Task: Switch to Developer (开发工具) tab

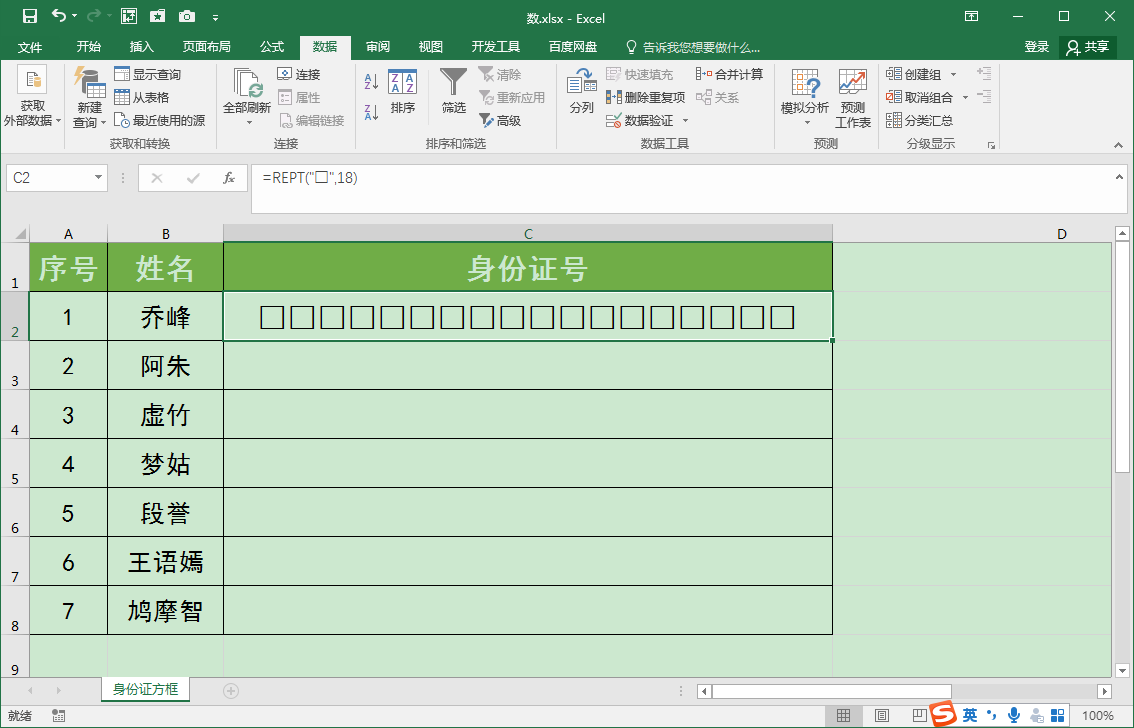Action: point(495,47)
